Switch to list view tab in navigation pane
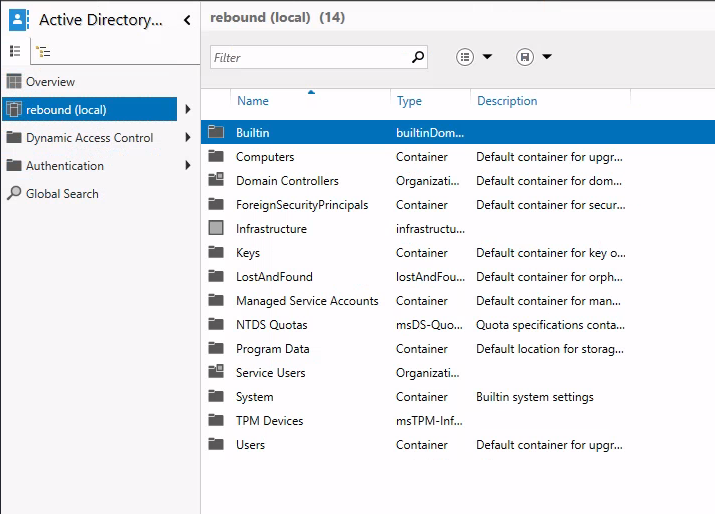 point(15,51)
